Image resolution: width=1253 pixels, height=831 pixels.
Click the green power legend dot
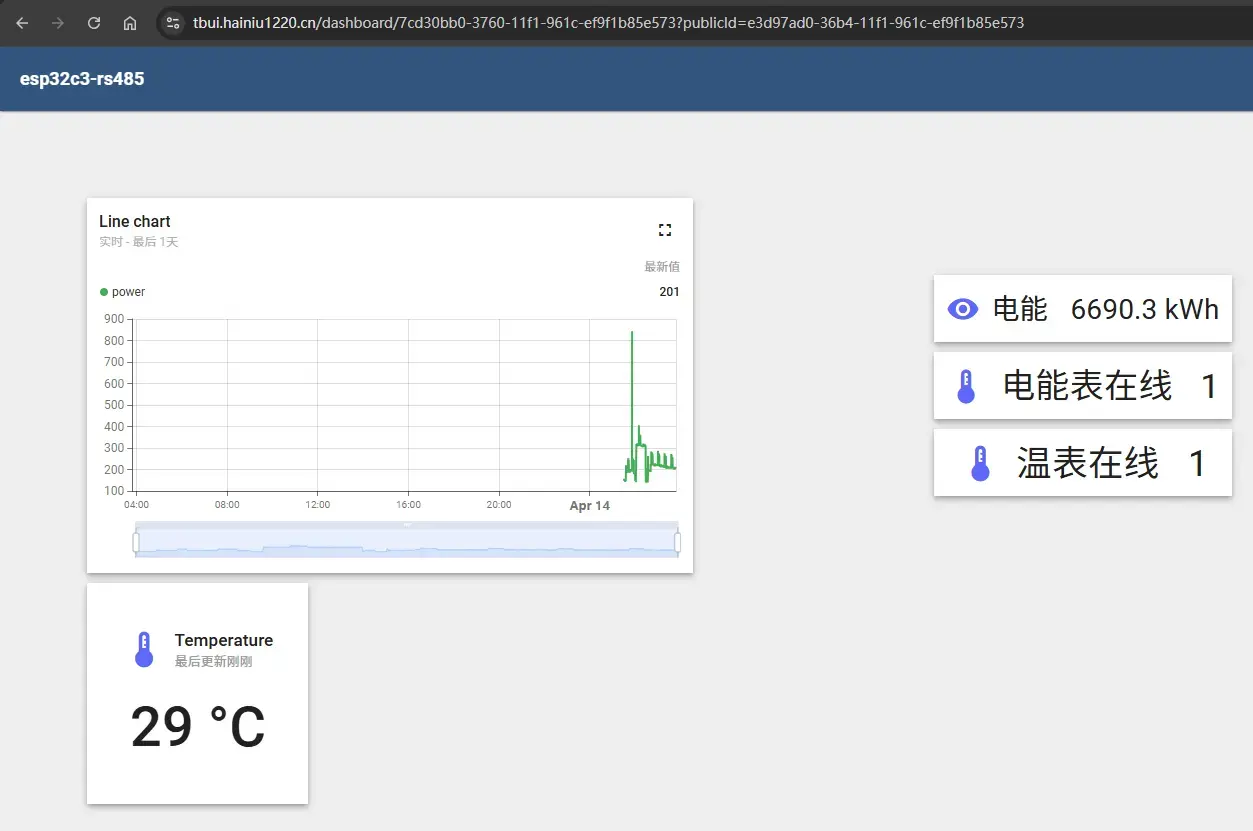coord(104,292)
